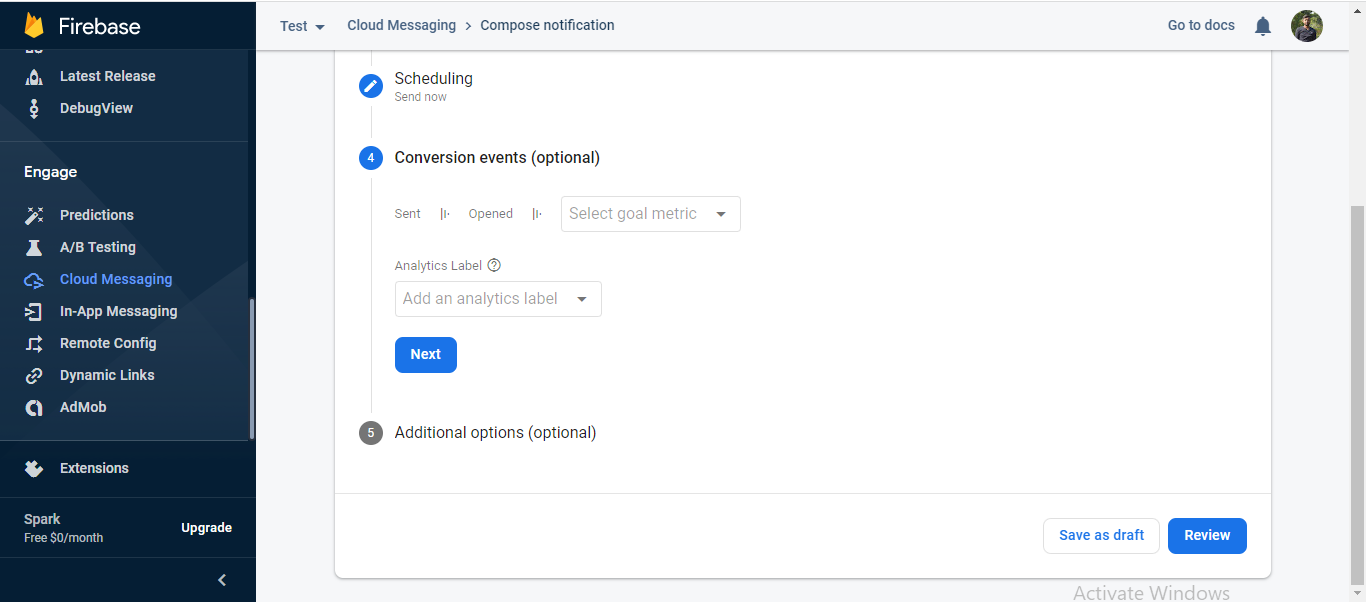This screenshot has height=602, width=1366.
Task: Open Predictions from the sidebar icon
Action: tap(34, 215)
